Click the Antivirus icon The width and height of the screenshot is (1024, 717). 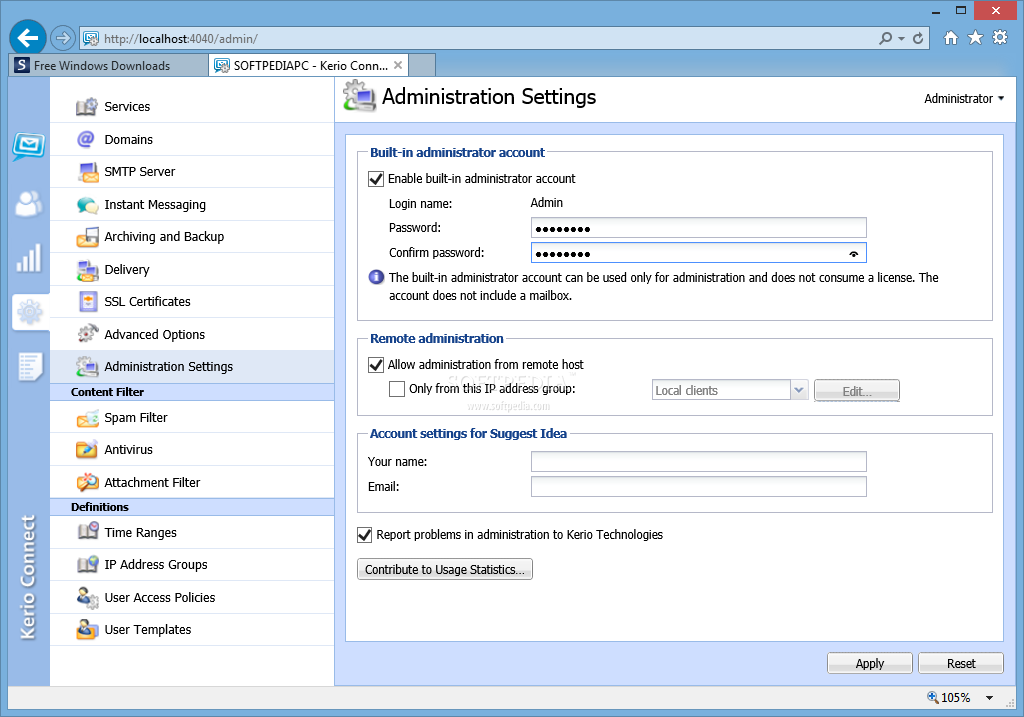[x=87, y=449]
